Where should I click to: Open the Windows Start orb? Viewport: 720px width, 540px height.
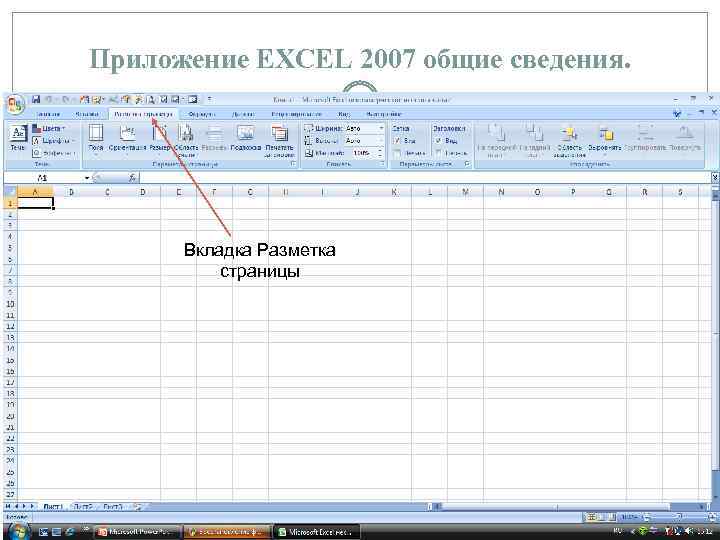point(18,531)
